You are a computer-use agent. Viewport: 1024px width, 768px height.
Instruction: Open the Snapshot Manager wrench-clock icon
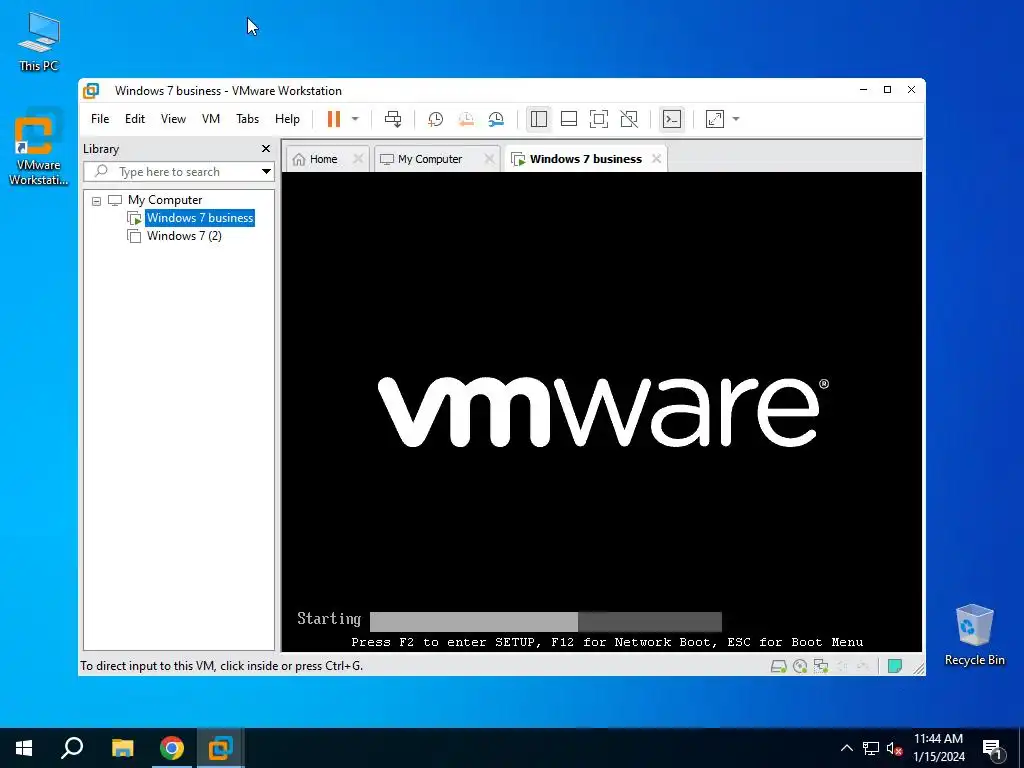point(496,119)
